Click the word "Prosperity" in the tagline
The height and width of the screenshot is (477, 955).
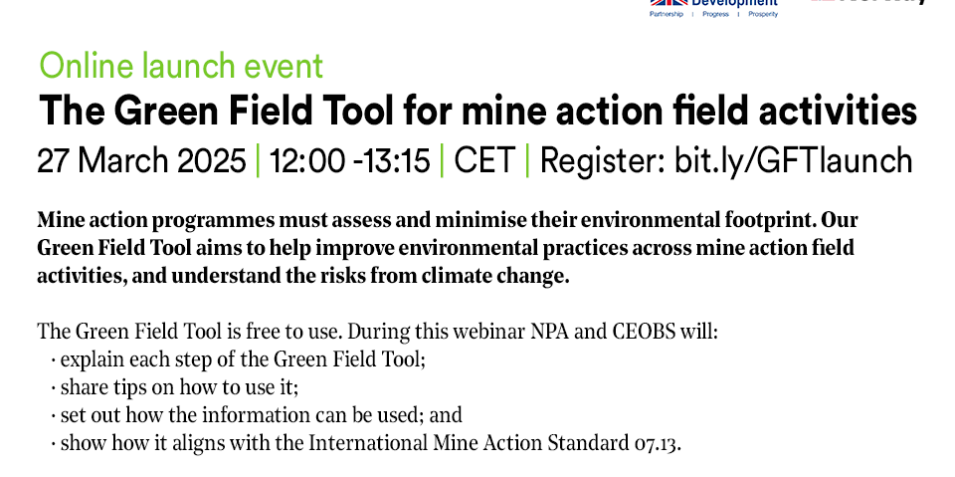point(762,14)
